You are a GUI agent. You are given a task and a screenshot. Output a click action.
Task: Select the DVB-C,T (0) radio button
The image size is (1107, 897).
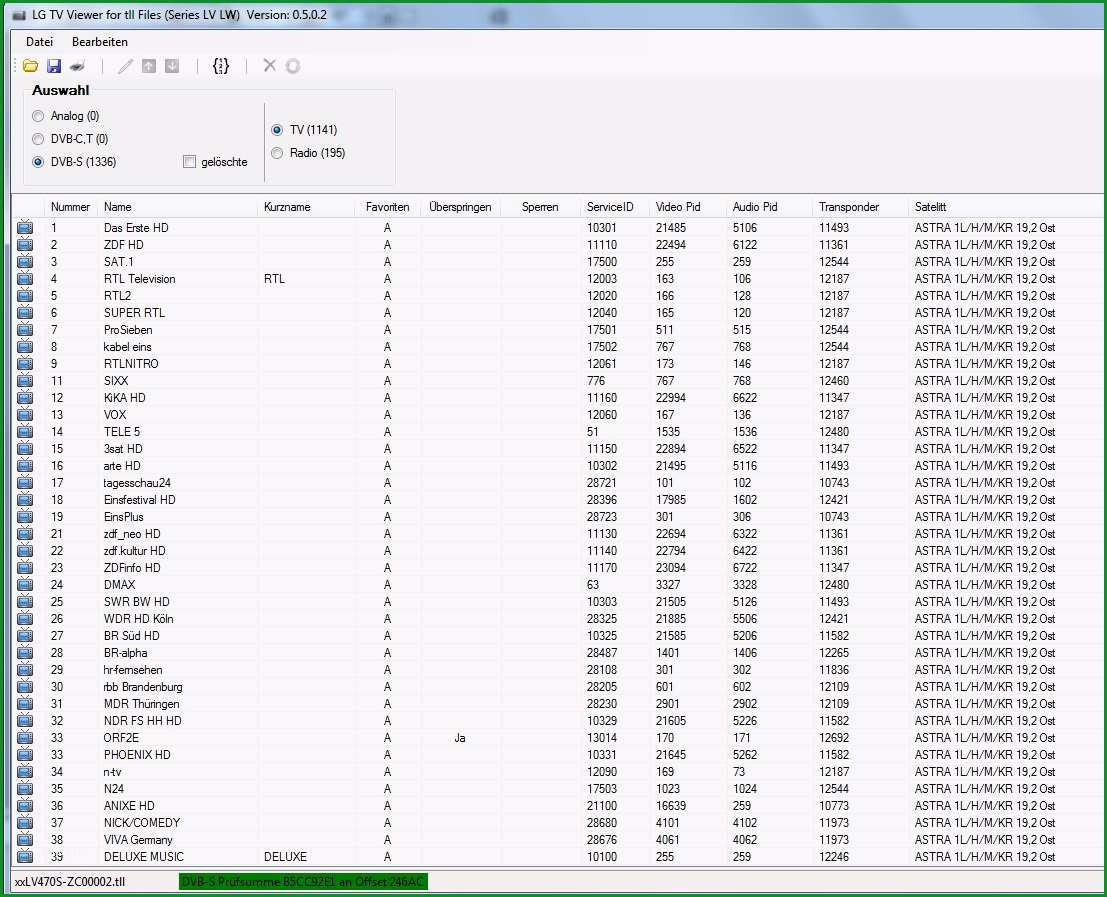point(38,139)
